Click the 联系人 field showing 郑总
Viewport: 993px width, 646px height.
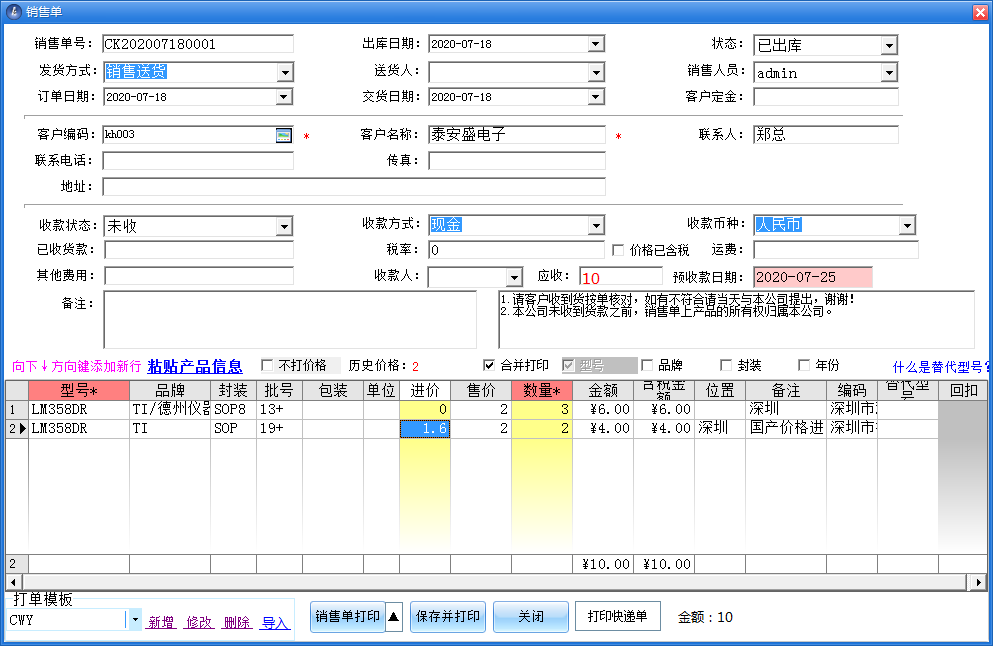pyautogui.click(x=826, y=134)
